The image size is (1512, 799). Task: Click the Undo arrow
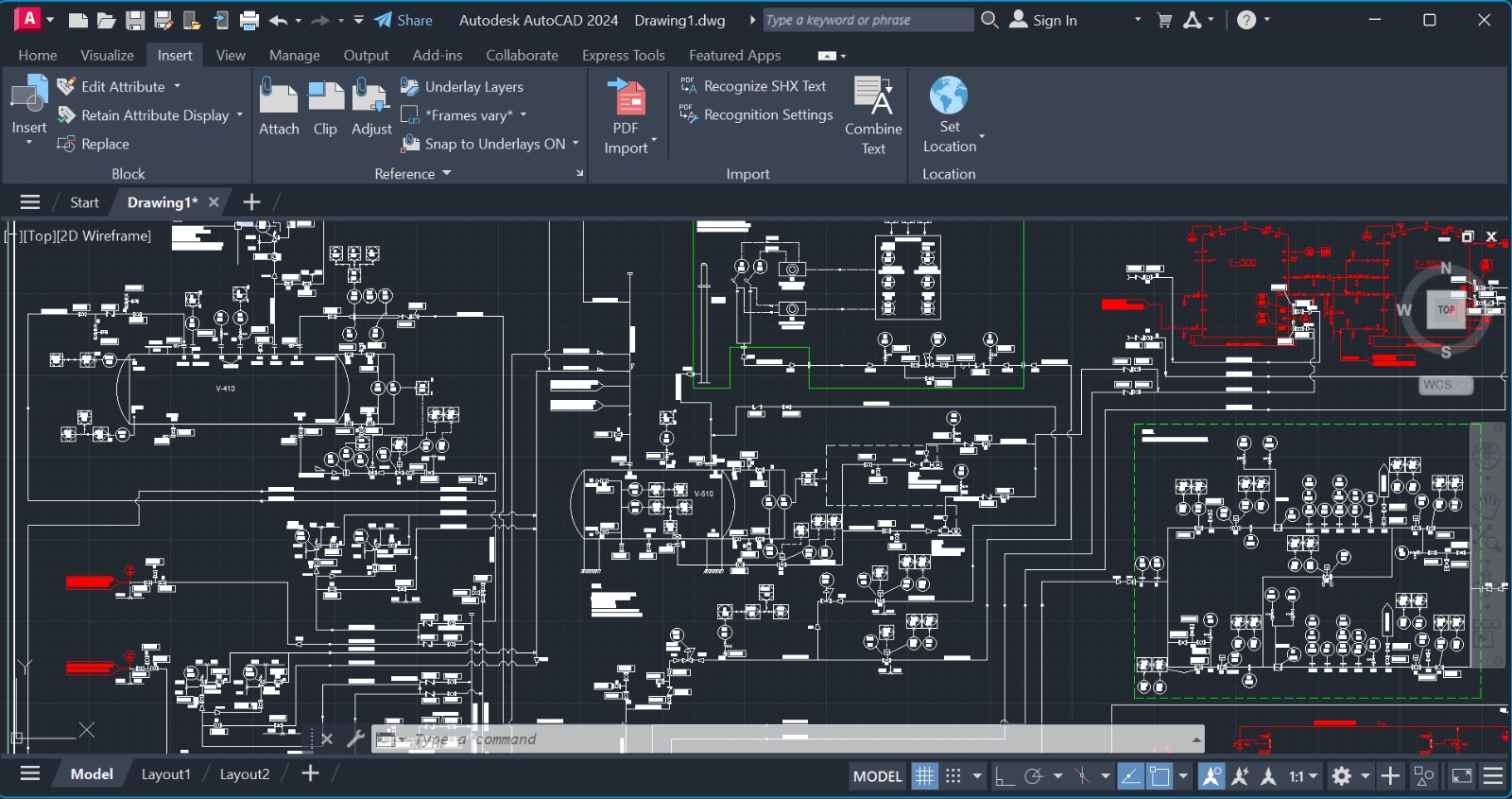pos(278,20)
